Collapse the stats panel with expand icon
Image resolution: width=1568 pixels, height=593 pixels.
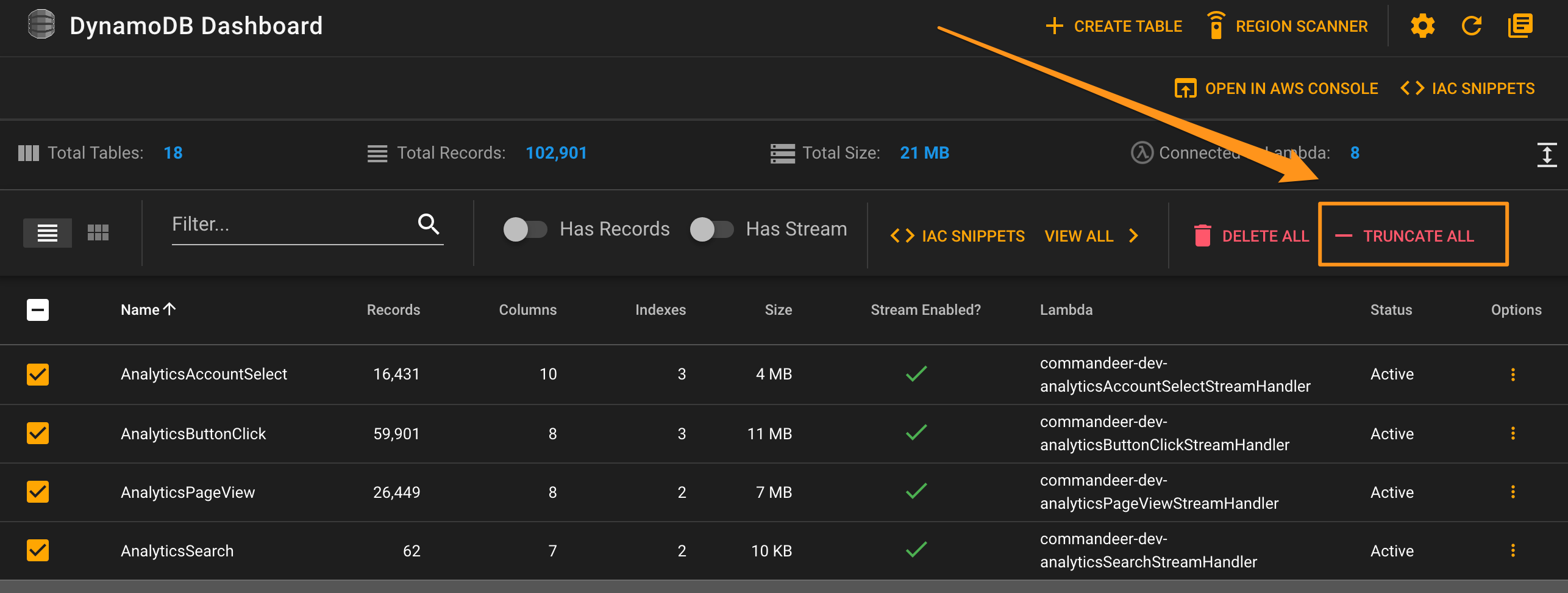[x=1547, y=154]
